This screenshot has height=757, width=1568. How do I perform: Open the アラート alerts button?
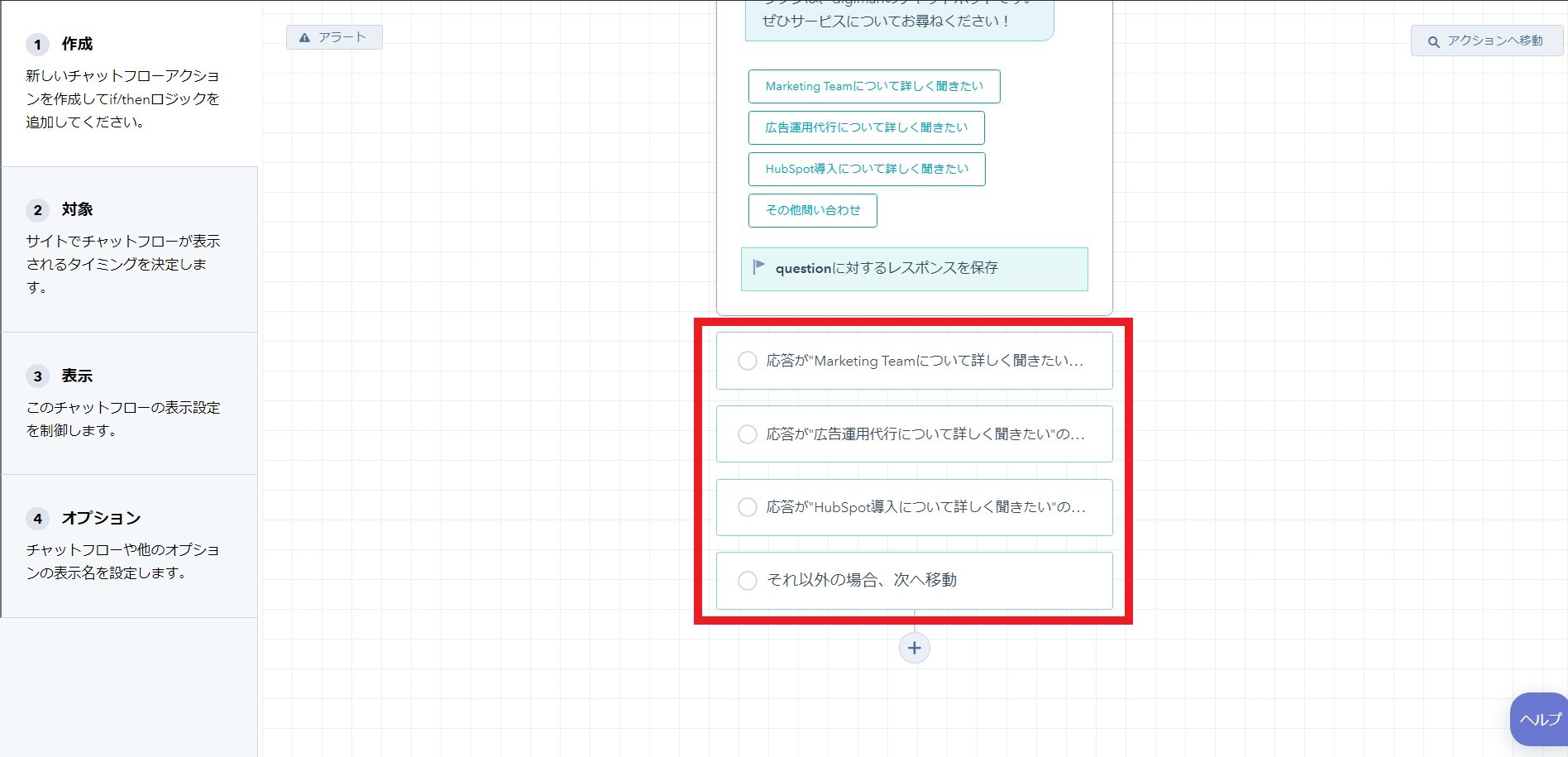click(x=334, y=37)
